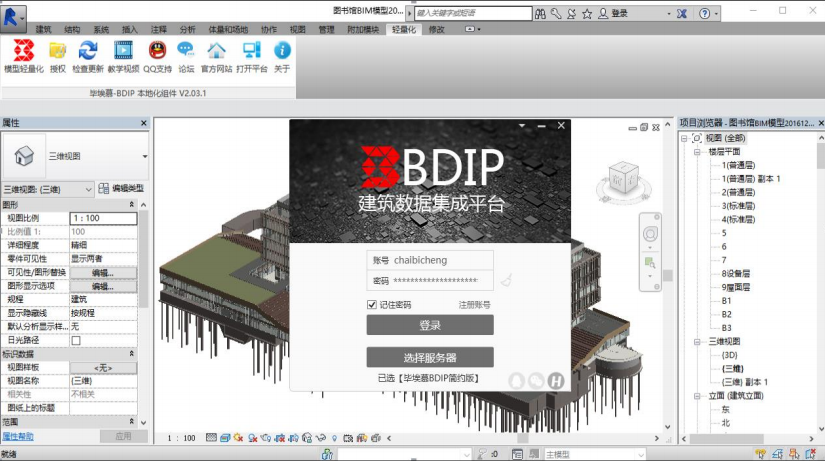Click the 登录 login button
Viewport: 825px width, 461px height.
[x=430, y=325]
